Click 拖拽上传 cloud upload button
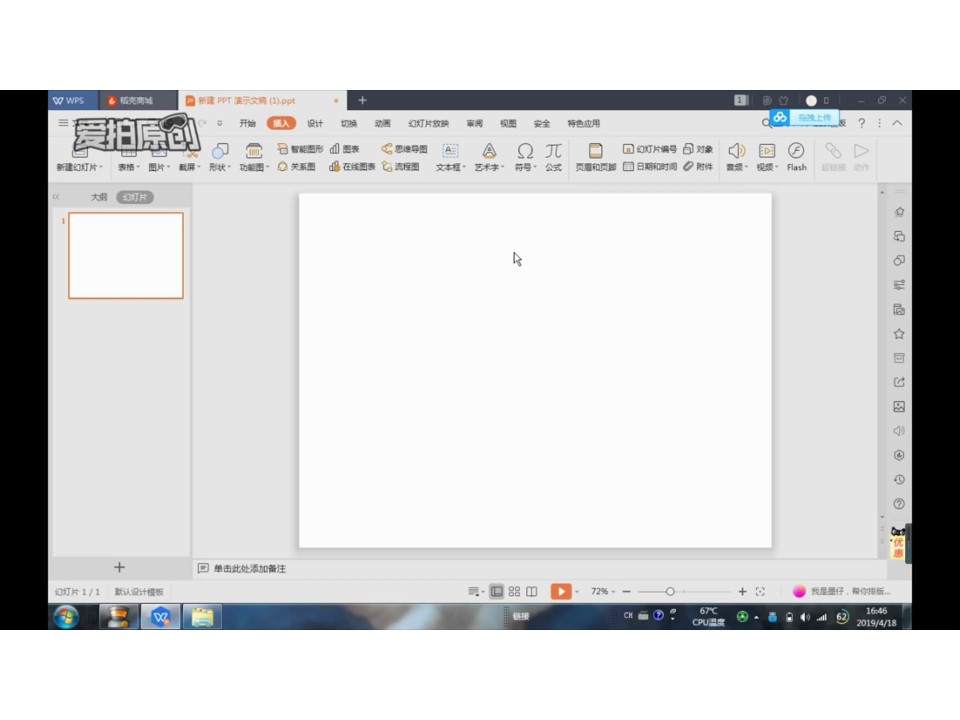Screen dimensions: 960x720 click(x=804, y=117)
